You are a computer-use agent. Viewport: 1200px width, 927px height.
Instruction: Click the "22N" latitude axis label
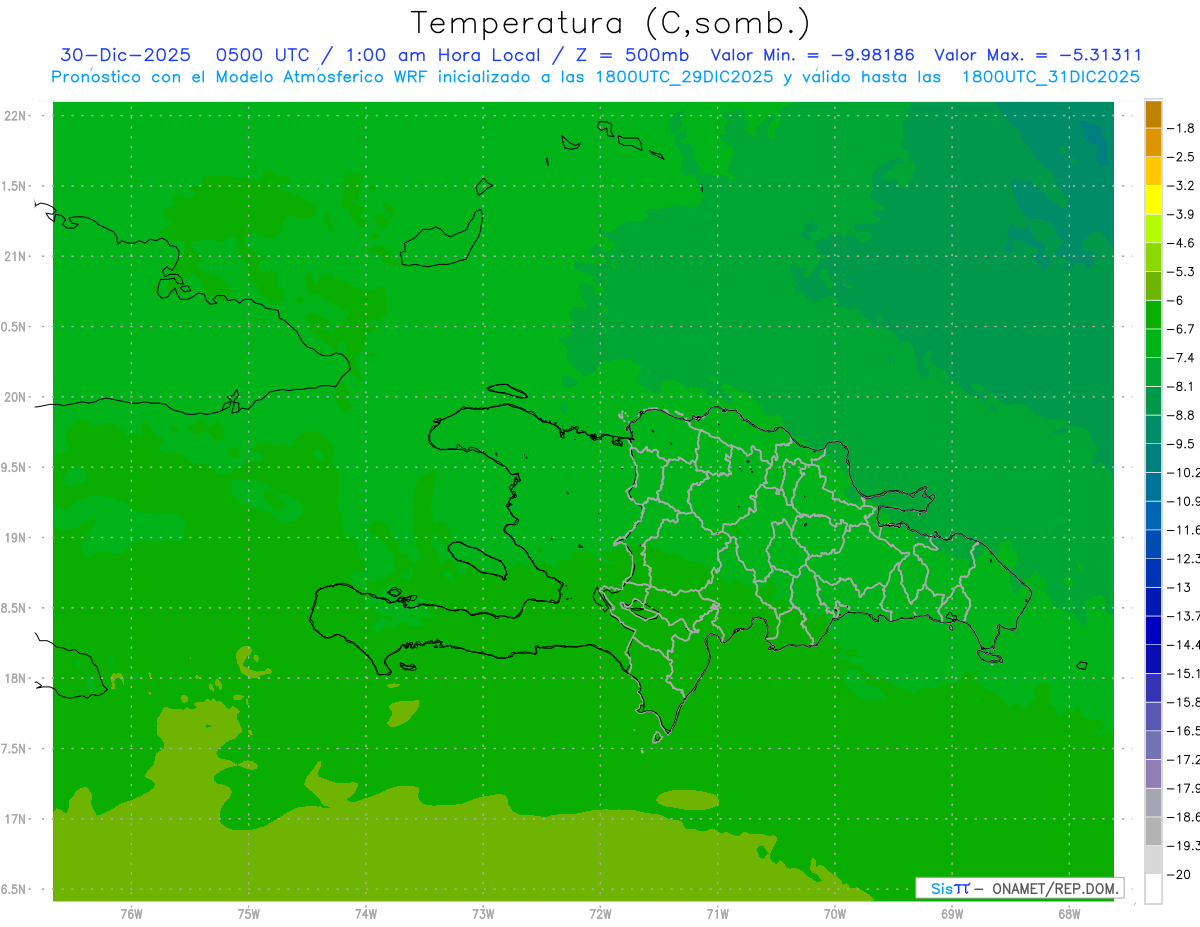coord(15,116)
